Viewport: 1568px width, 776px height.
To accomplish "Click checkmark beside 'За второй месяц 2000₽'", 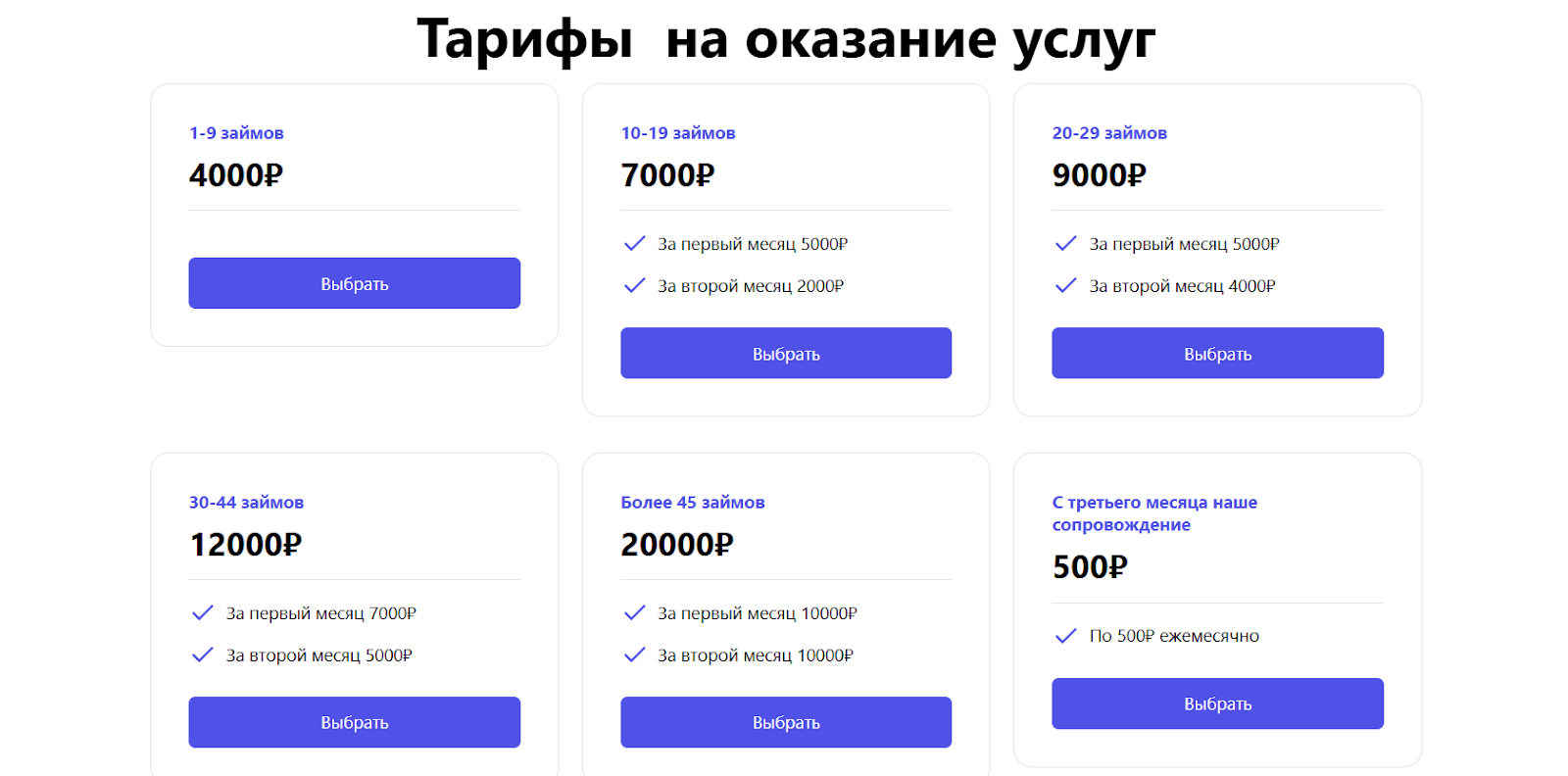I will [634, 286].
